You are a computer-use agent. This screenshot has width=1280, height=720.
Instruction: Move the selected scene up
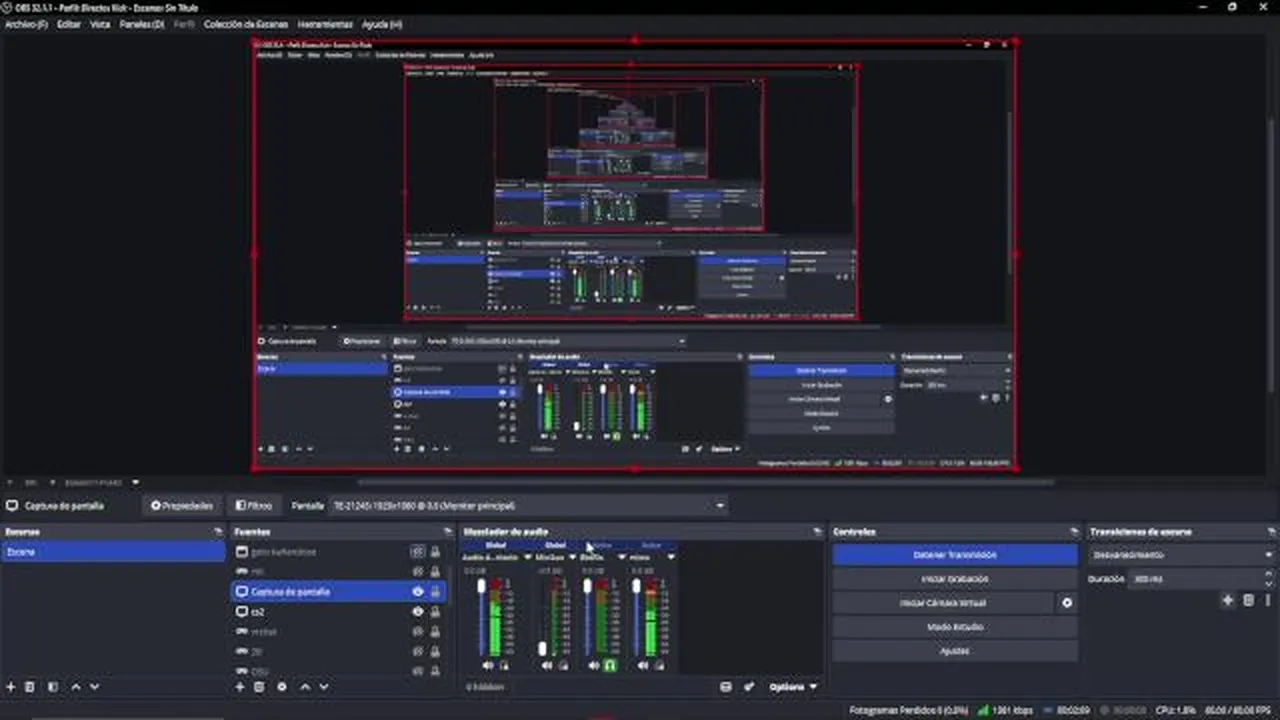(x=76, y=687)
